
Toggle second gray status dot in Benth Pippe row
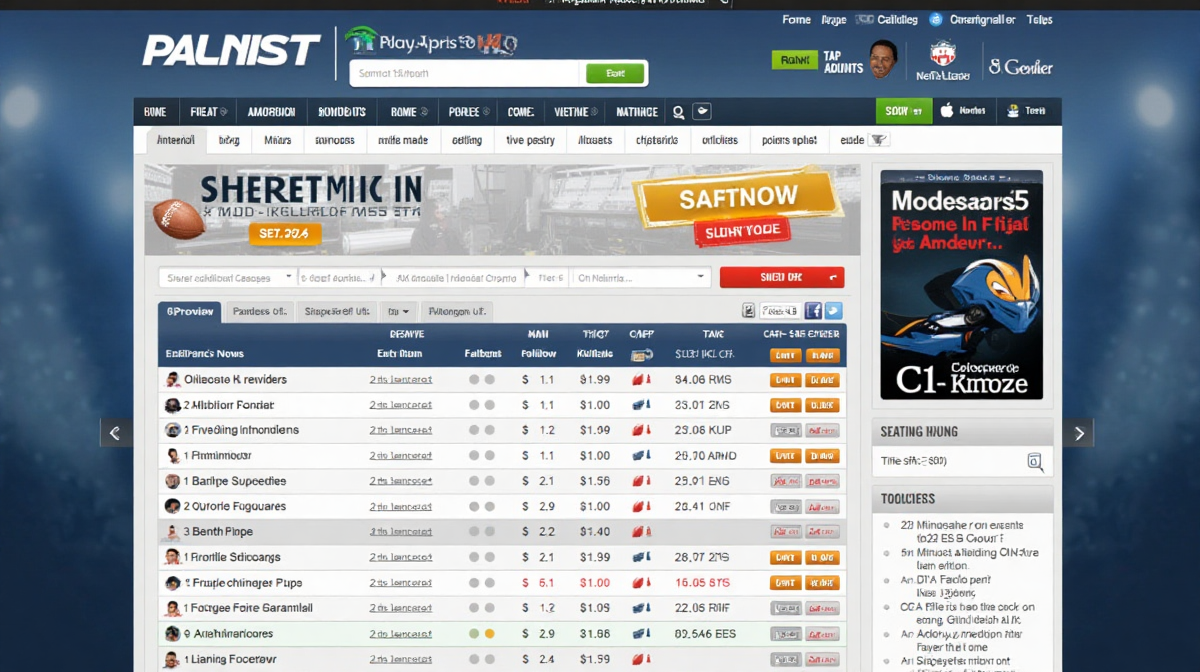(489, 532)
